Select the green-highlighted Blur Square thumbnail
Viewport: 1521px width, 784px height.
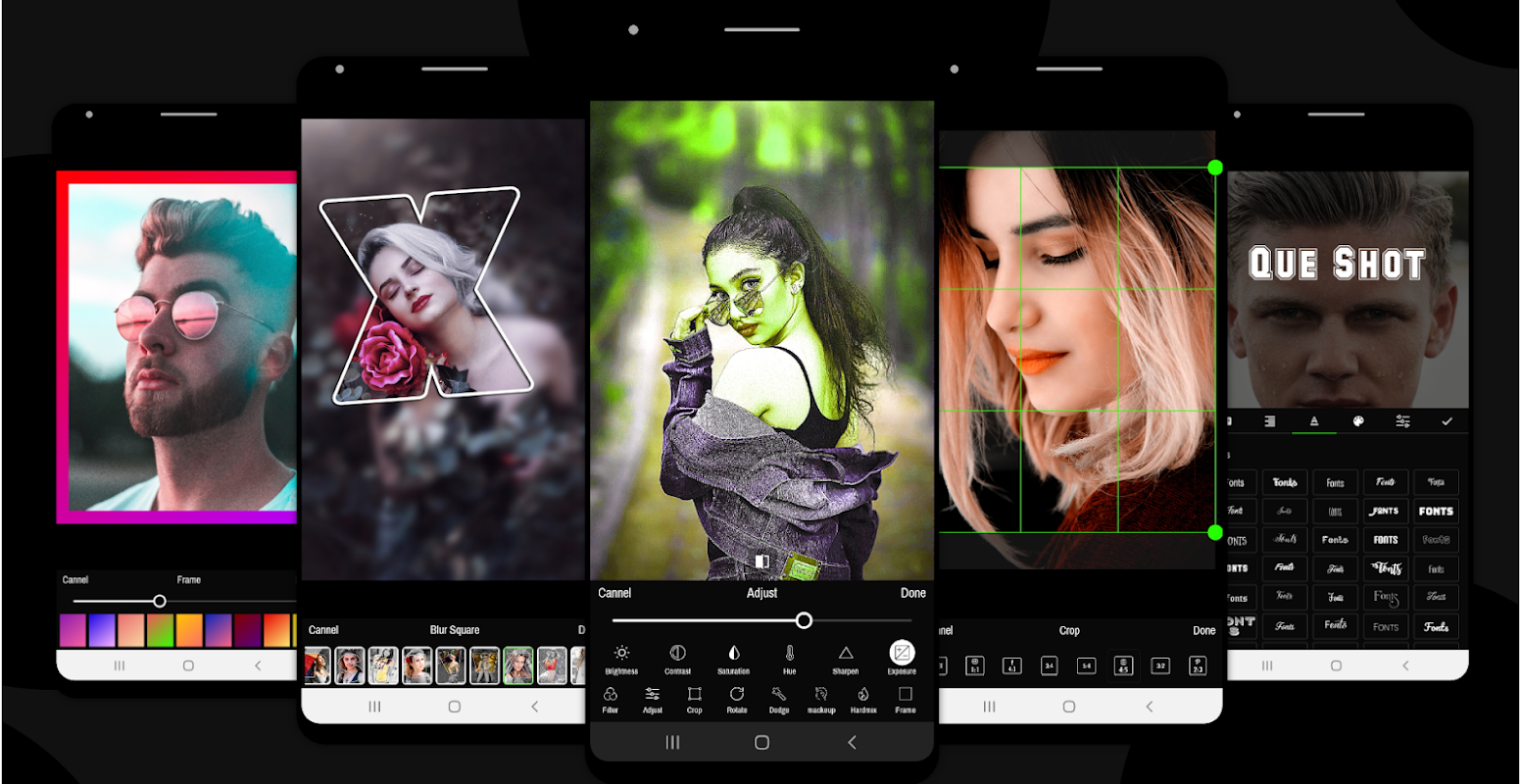(518, 665)
